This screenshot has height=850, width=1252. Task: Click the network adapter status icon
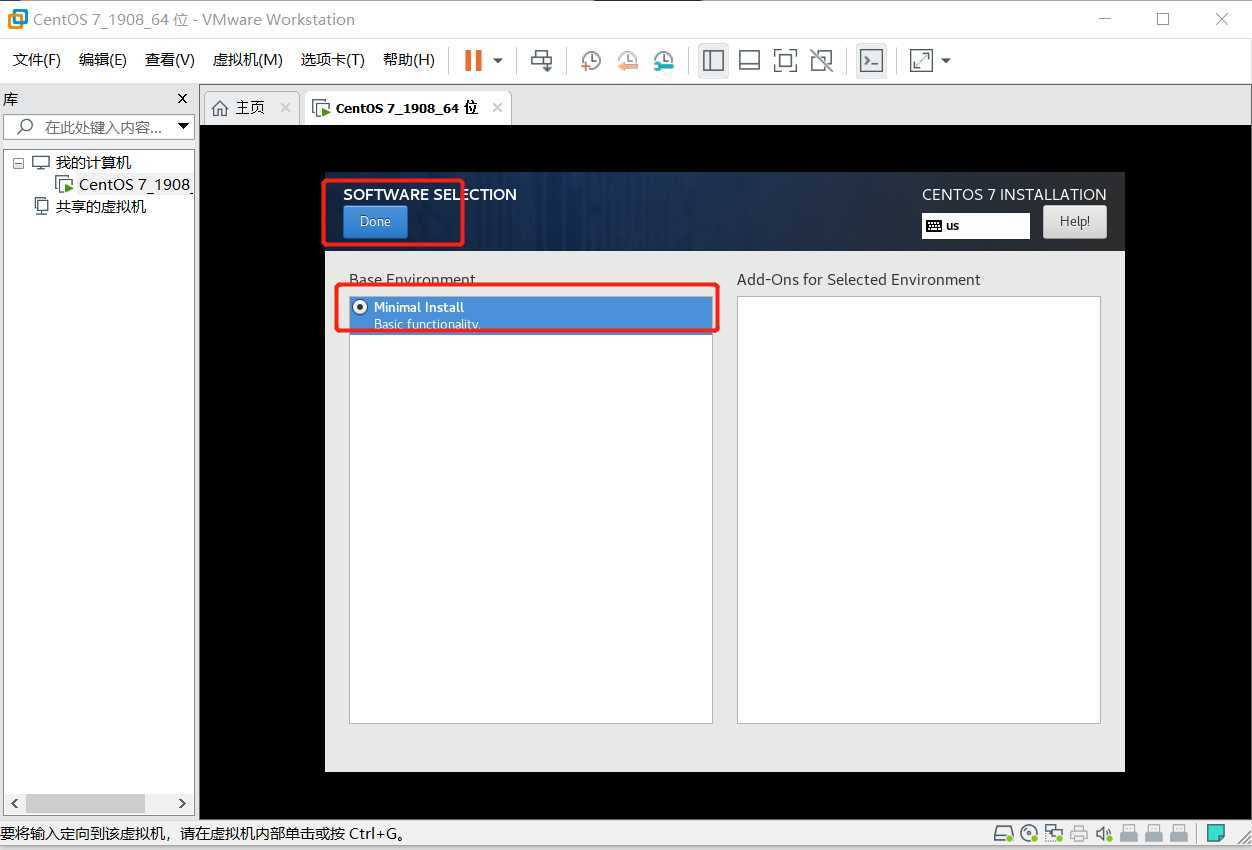[1054, 833]
